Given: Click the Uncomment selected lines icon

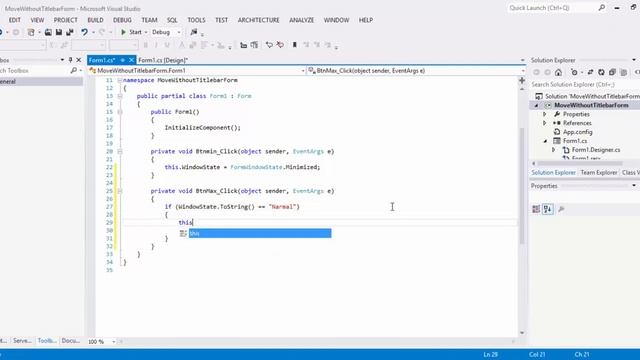Looking at the screenshot, I should pyautogui.click(x=280, y=45).
